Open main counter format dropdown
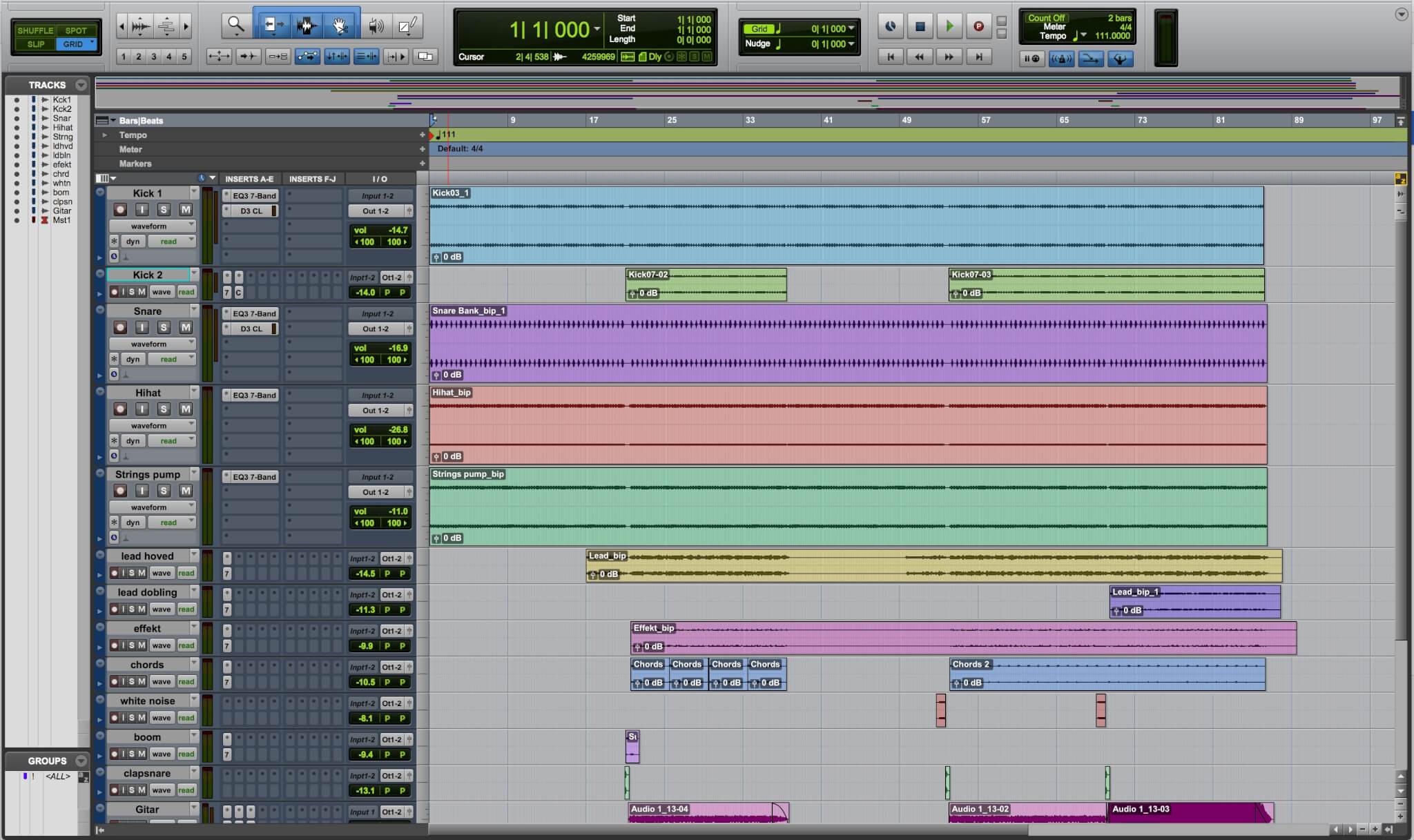This screenshot has height=840, width=1414. [x=597, y=30]
